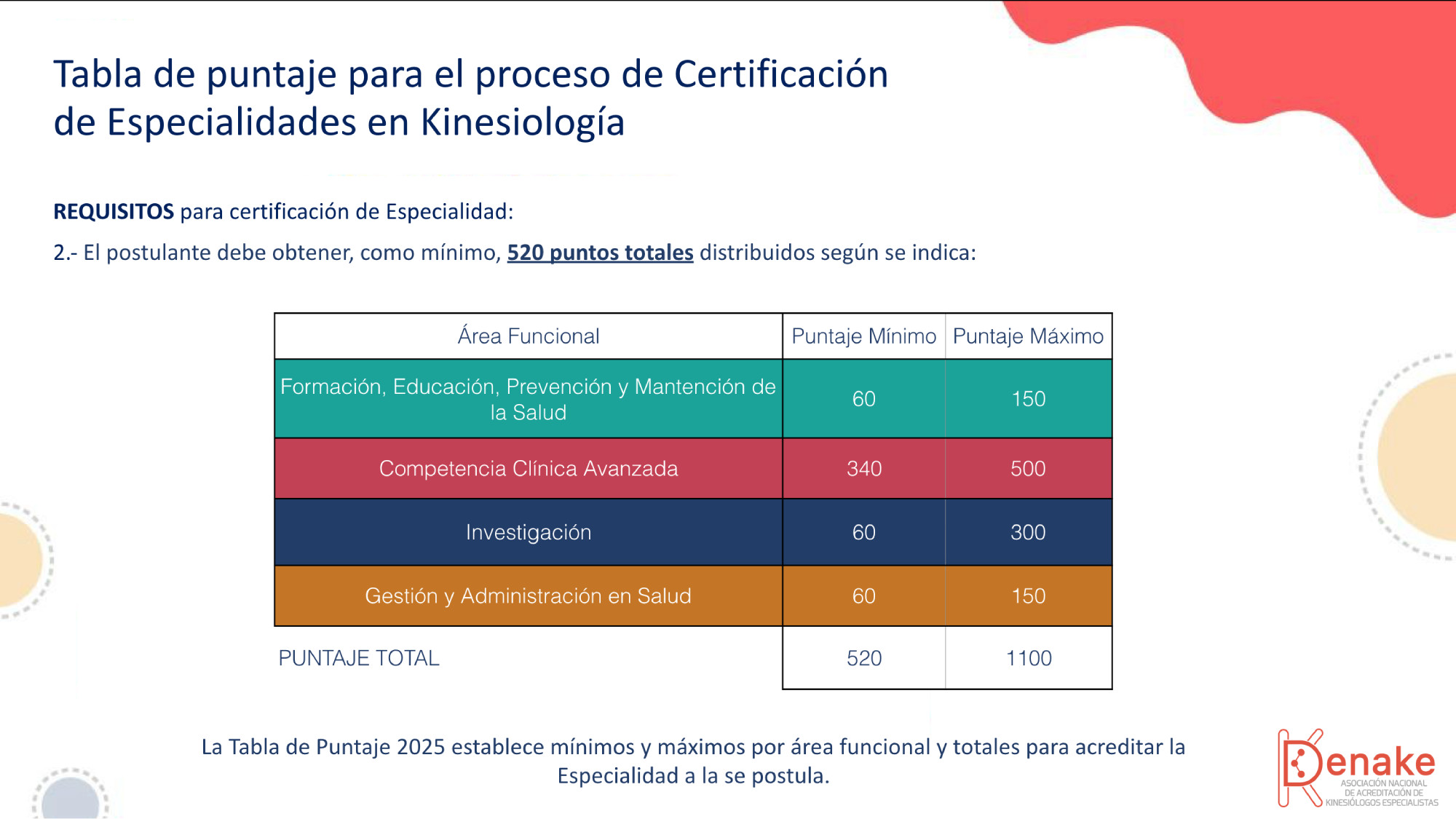1456x819 pixels.
Task: Click the minimum value 340 cell
Action: (x=863, y=469)
